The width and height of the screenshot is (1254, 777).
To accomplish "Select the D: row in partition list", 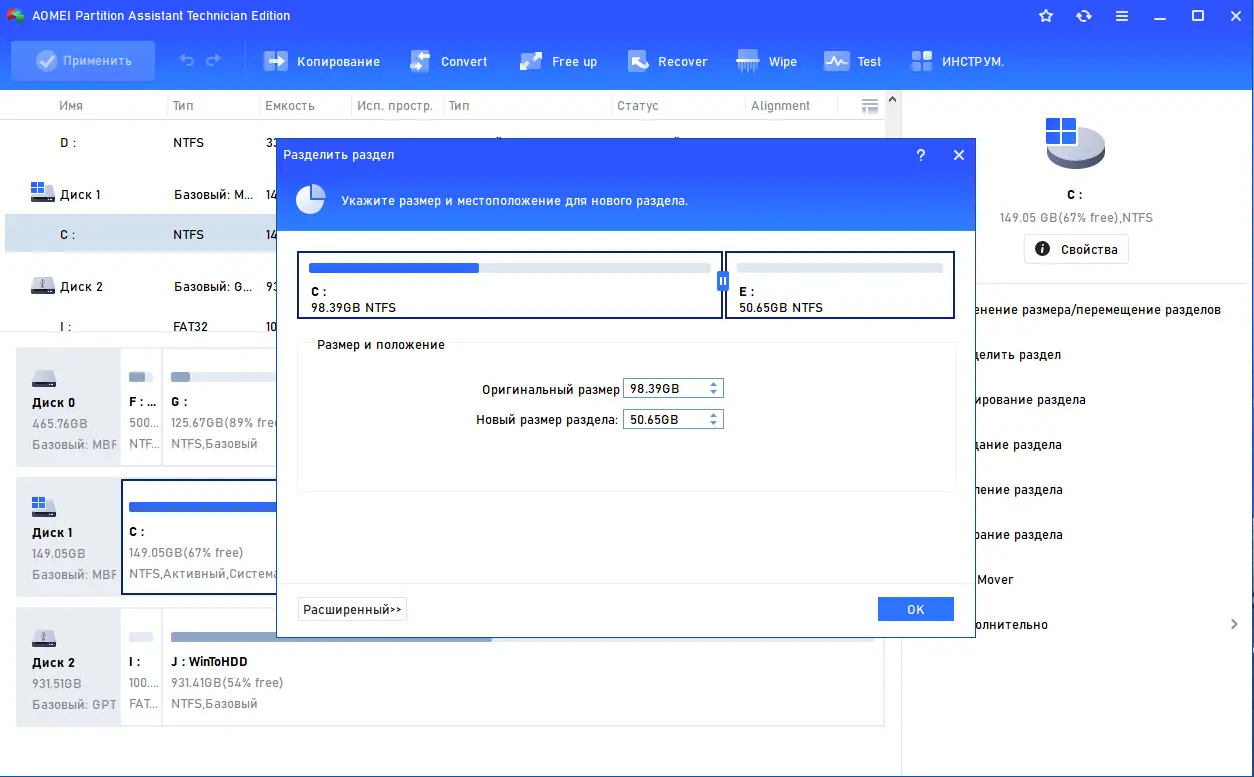I will (x=140, y=143).
